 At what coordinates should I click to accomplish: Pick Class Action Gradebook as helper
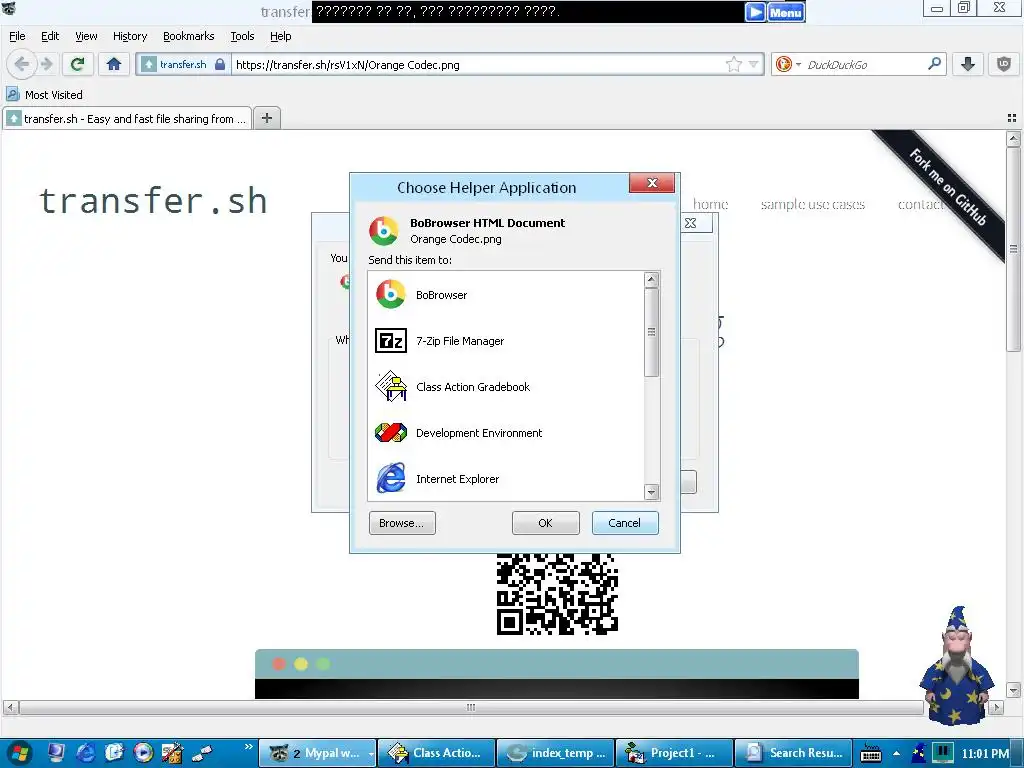tap(506, 387)
